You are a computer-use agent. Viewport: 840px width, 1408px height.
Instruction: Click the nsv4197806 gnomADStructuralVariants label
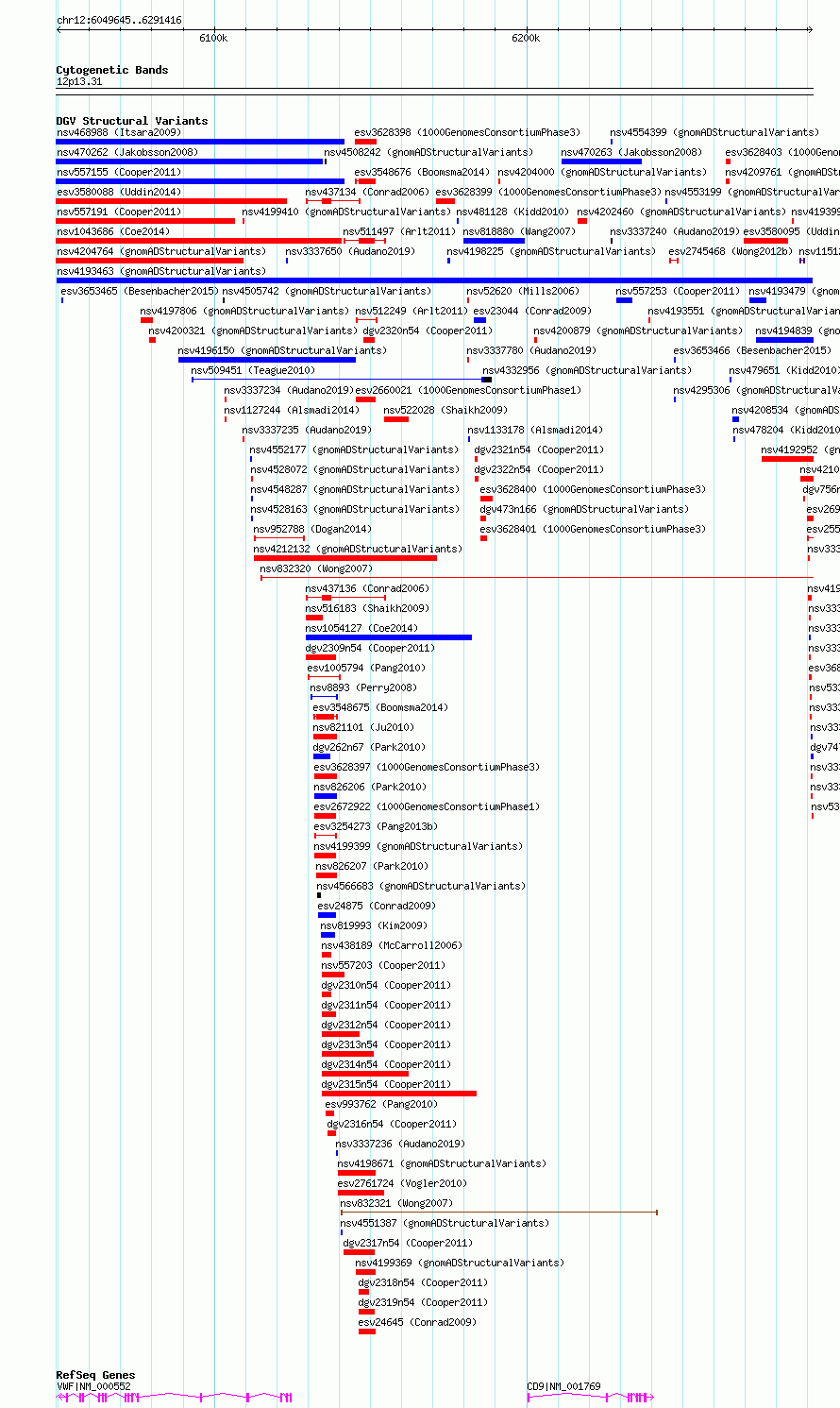pos(244,311)
